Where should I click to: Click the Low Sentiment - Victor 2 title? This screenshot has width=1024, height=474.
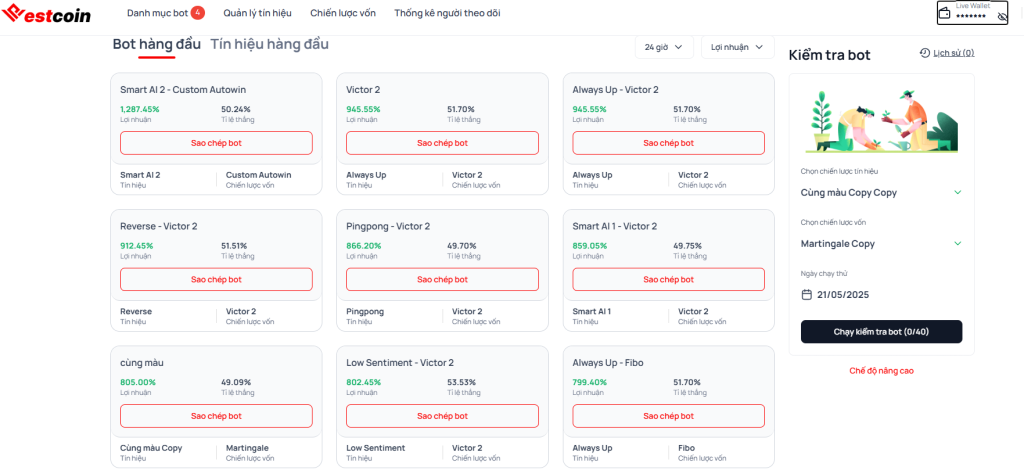pyautogui.click(x=400, y=362)
